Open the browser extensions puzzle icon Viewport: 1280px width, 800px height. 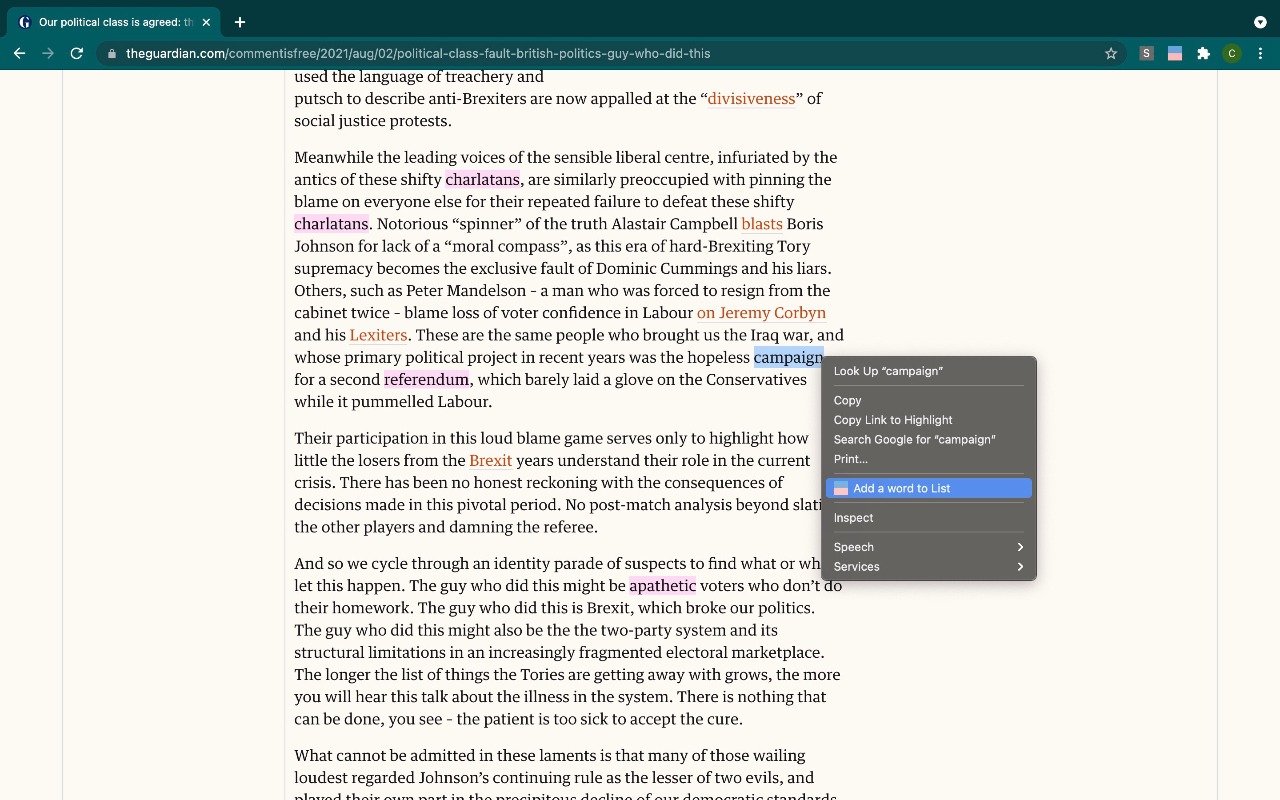pos(1203,53)
